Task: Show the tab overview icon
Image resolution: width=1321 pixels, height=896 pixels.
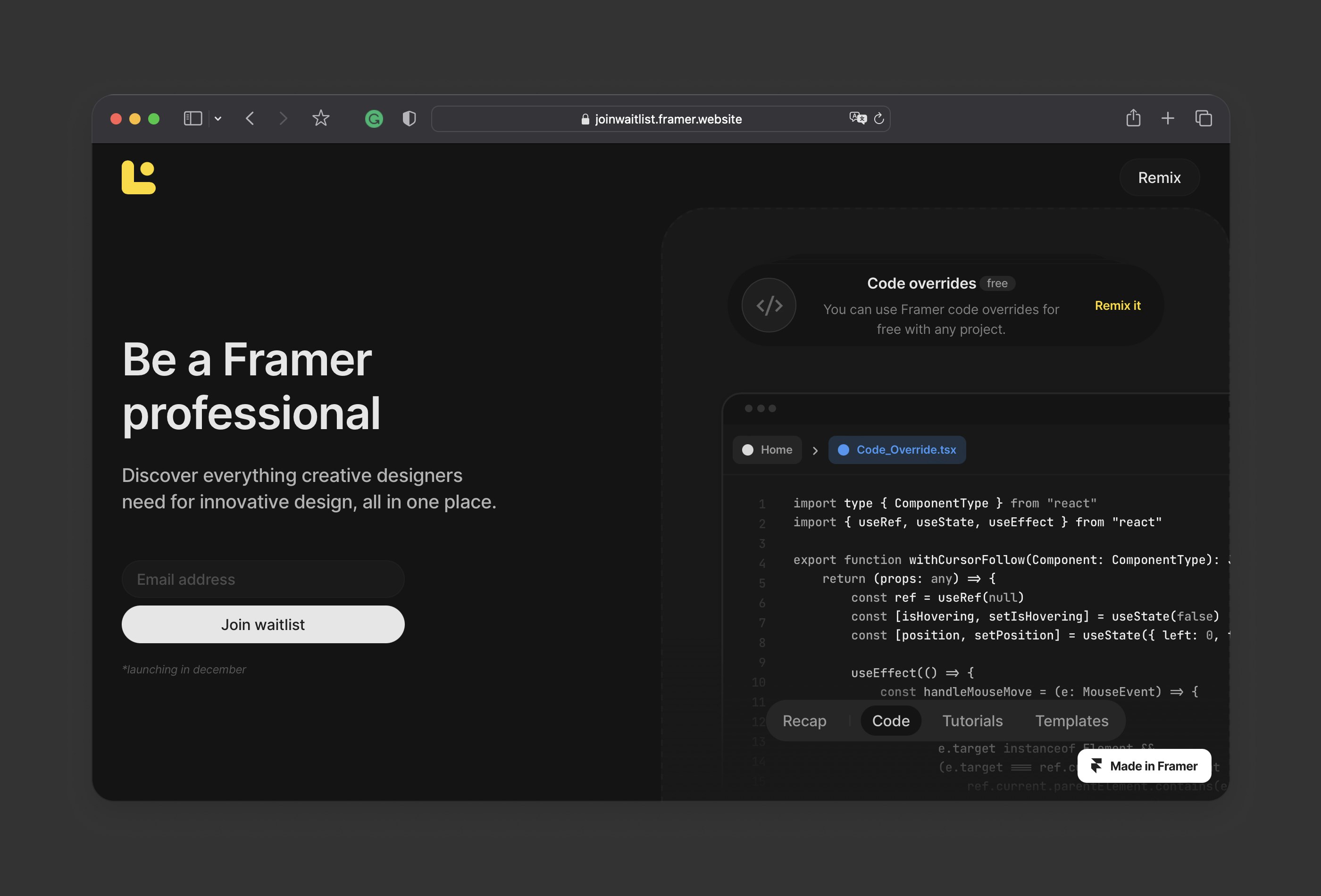Action: click(x=1204, y=118)
